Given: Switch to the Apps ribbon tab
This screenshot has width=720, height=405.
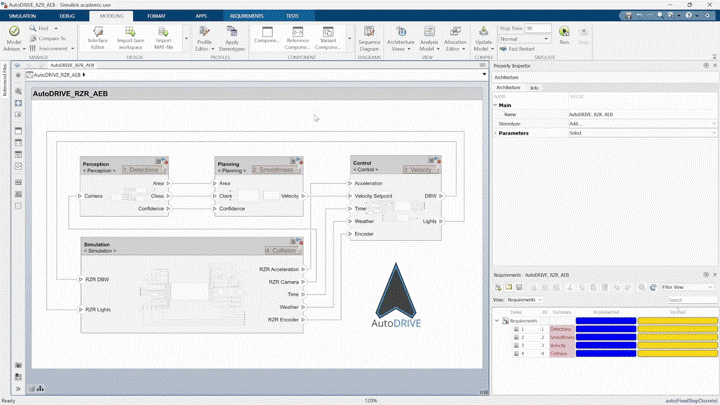Looking at the screenshot, I should pyautogui.click(x=201, y=16).
